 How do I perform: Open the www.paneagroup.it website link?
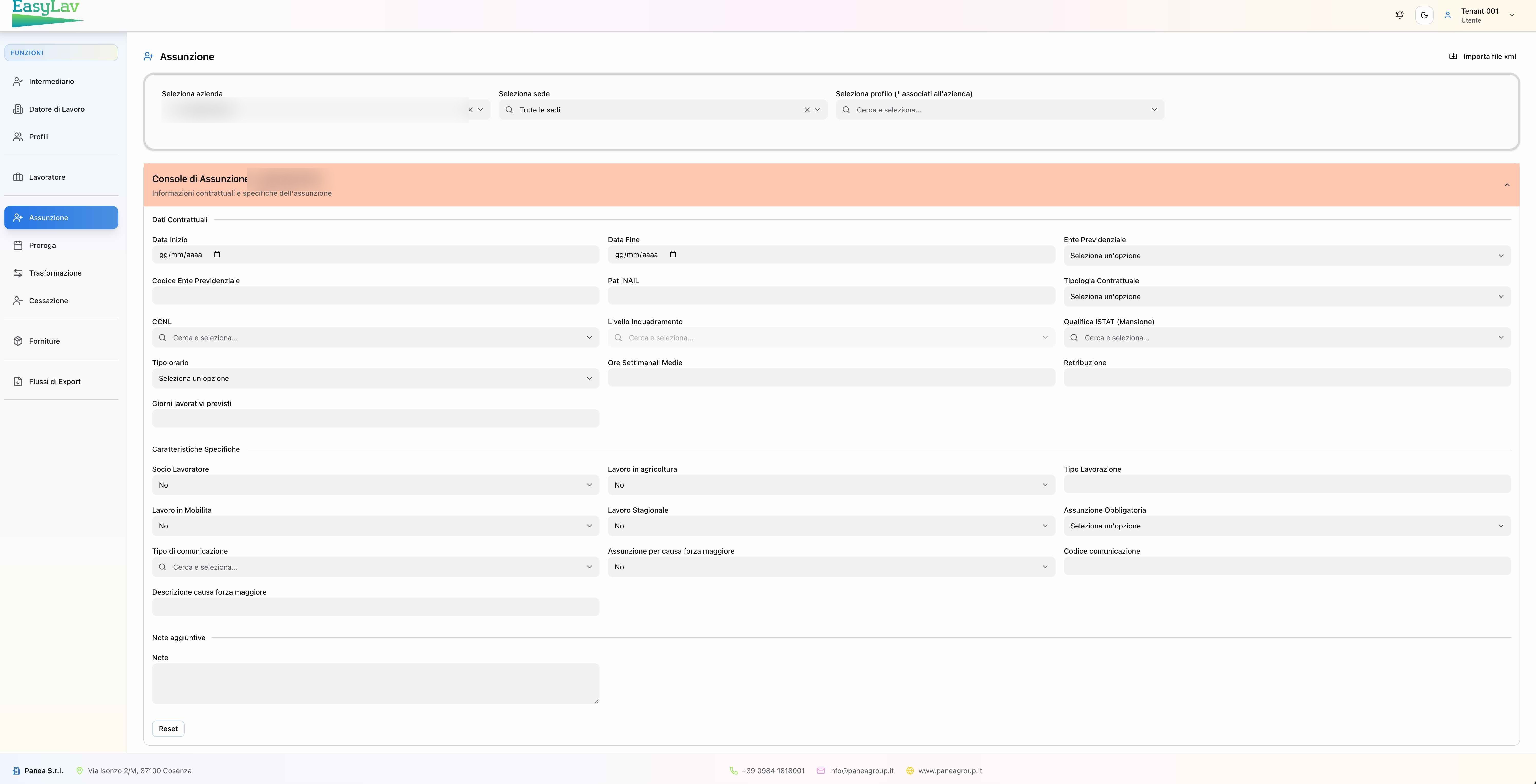click(x=950, y=771)
